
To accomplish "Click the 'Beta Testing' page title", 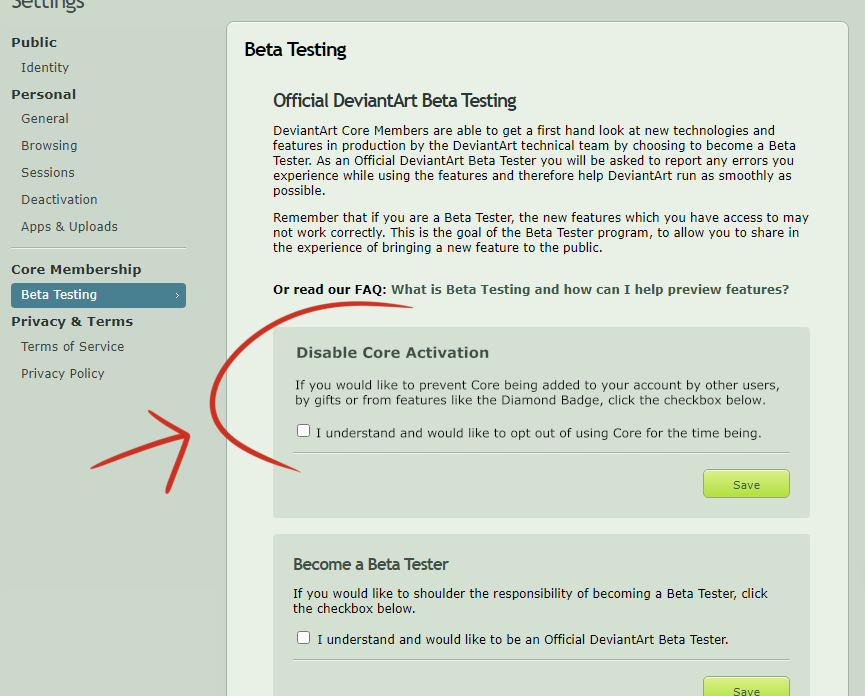I will point(295,50).
